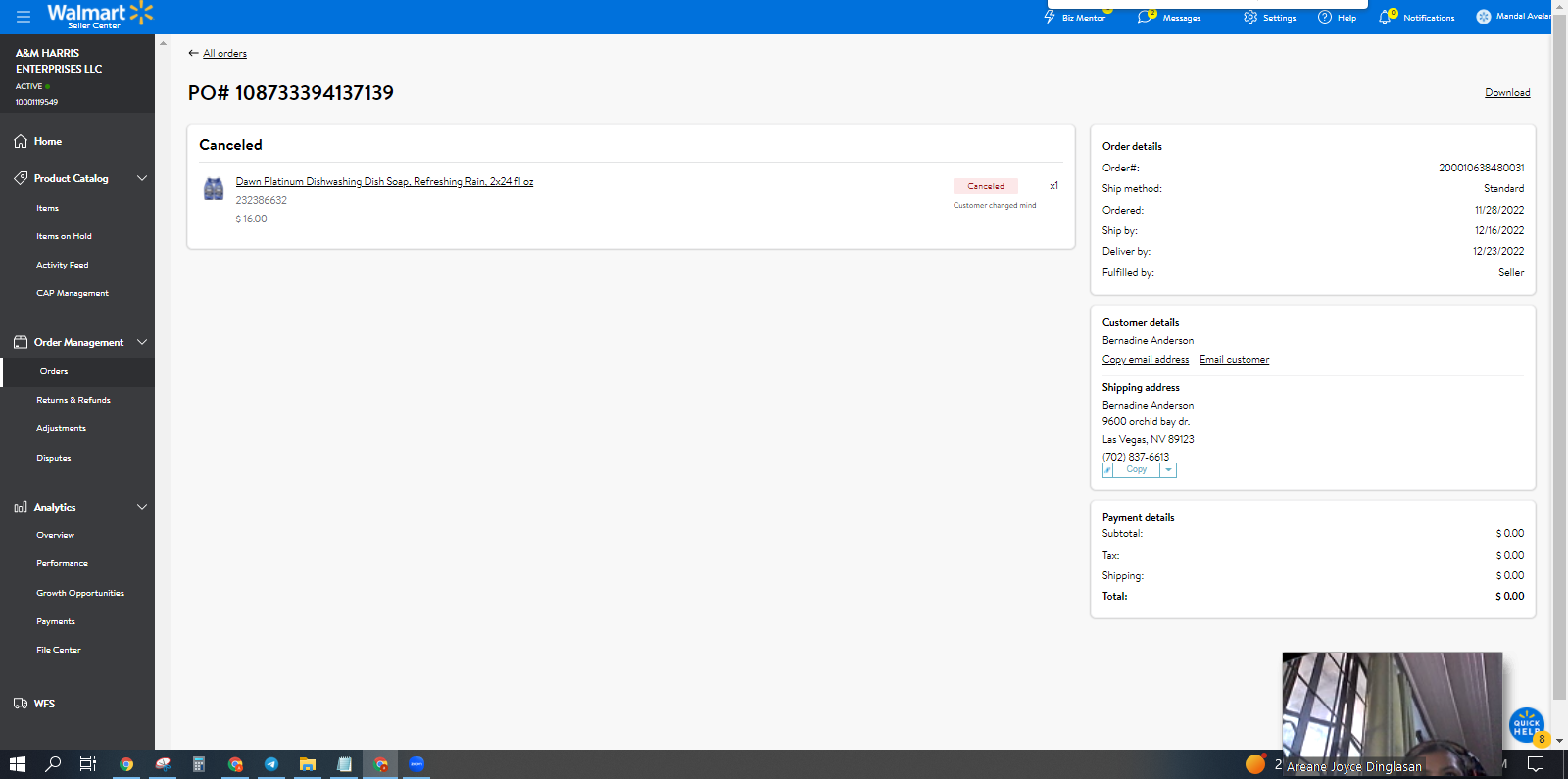1568x779 pixels.
Task: Open Calculator from the taskbar
Action: (x=198, y=764)
